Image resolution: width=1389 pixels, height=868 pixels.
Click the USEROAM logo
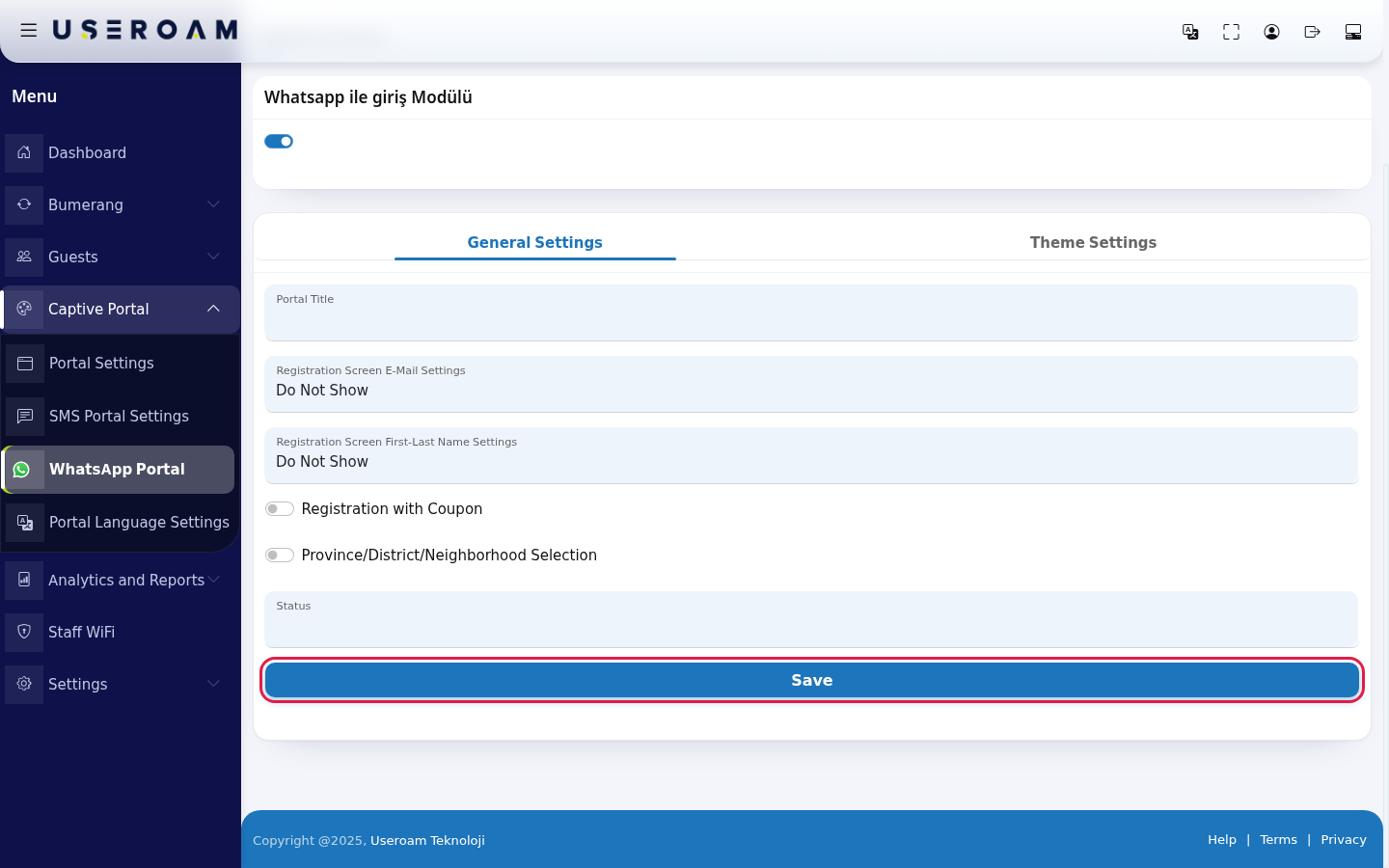click(x=145, y=30)
